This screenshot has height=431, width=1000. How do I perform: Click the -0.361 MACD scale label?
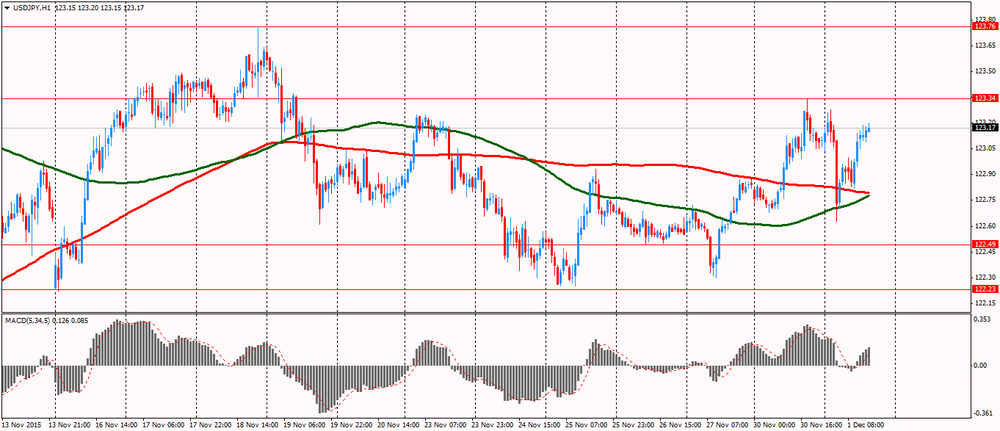984,412
